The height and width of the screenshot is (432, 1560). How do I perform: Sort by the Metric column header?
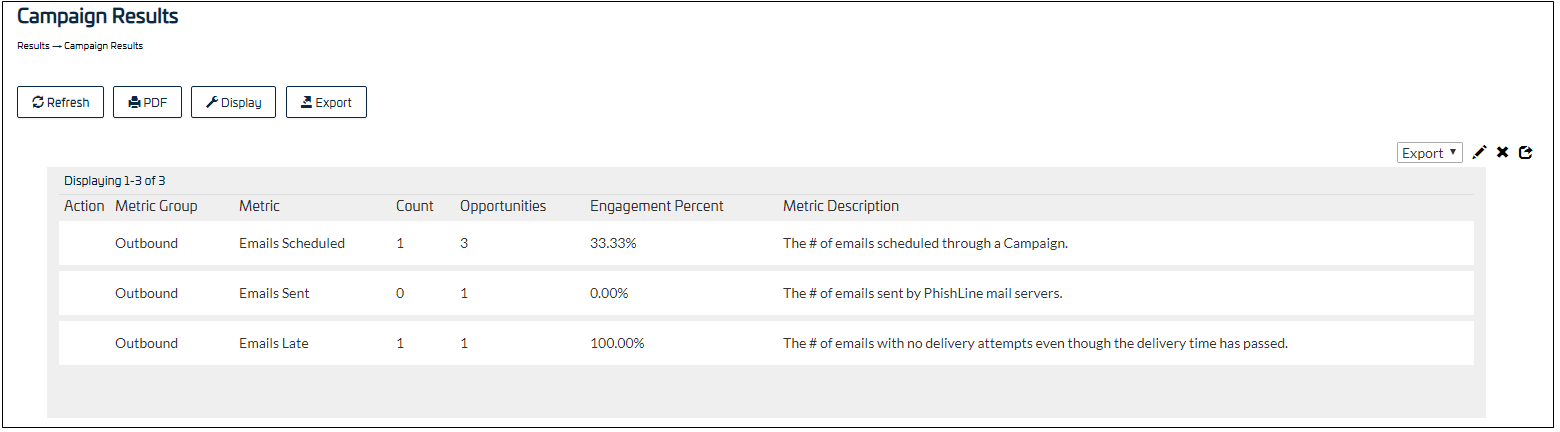coord(259,206)
